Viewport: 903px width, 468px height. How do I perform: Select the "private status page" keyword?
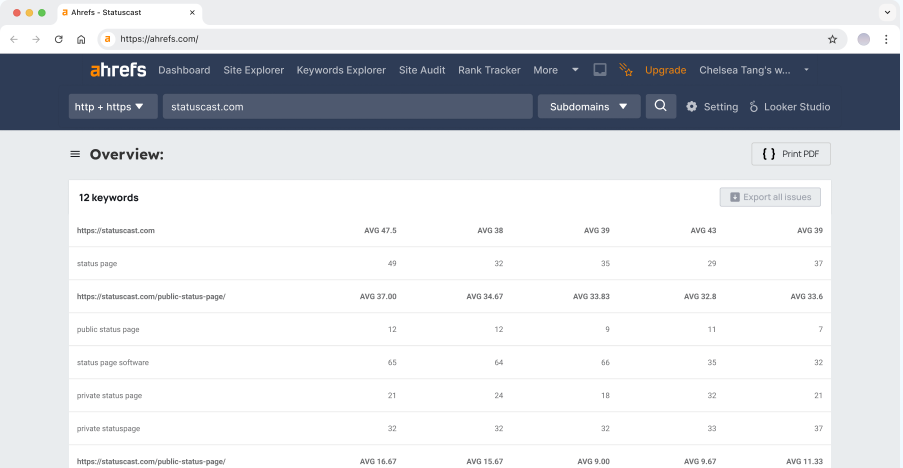(x=109, y=395)
